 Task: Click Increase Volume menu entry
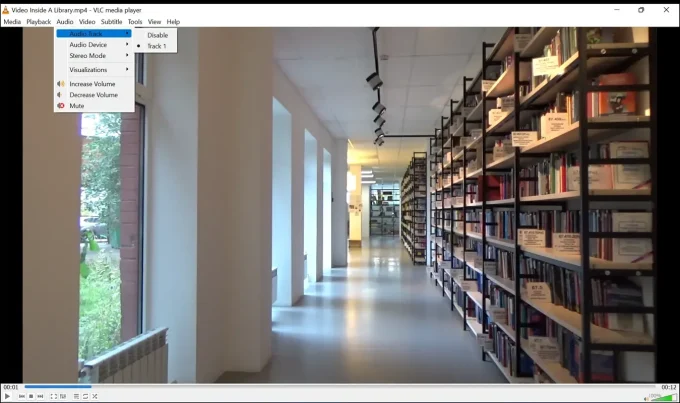(92, 84)
